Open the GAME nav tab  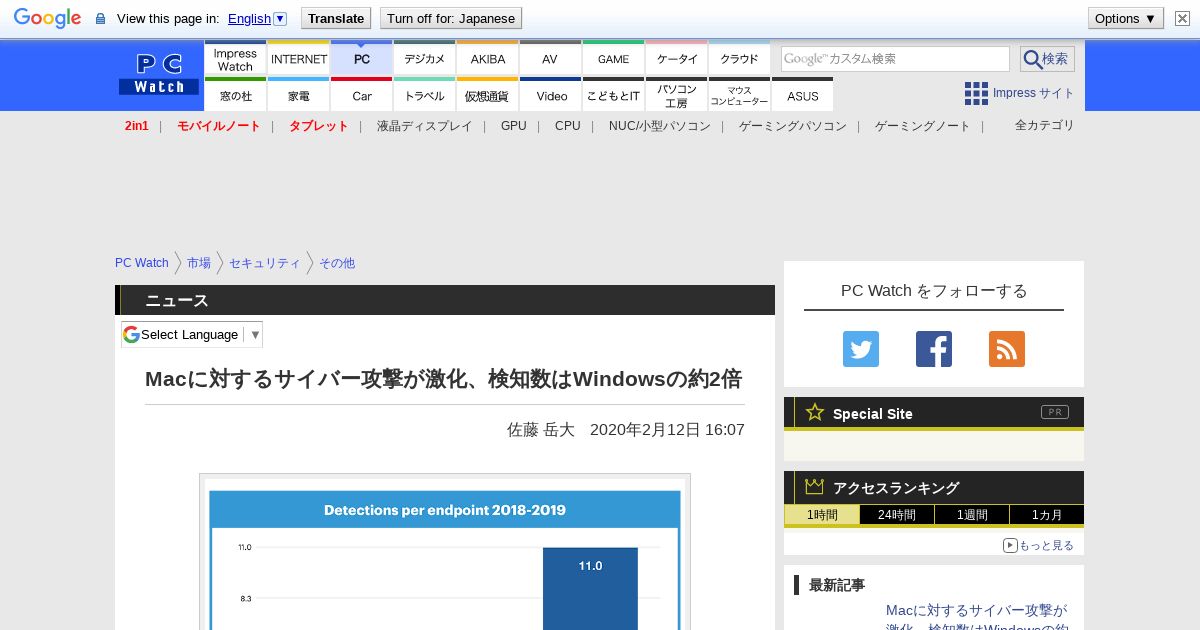613,59
